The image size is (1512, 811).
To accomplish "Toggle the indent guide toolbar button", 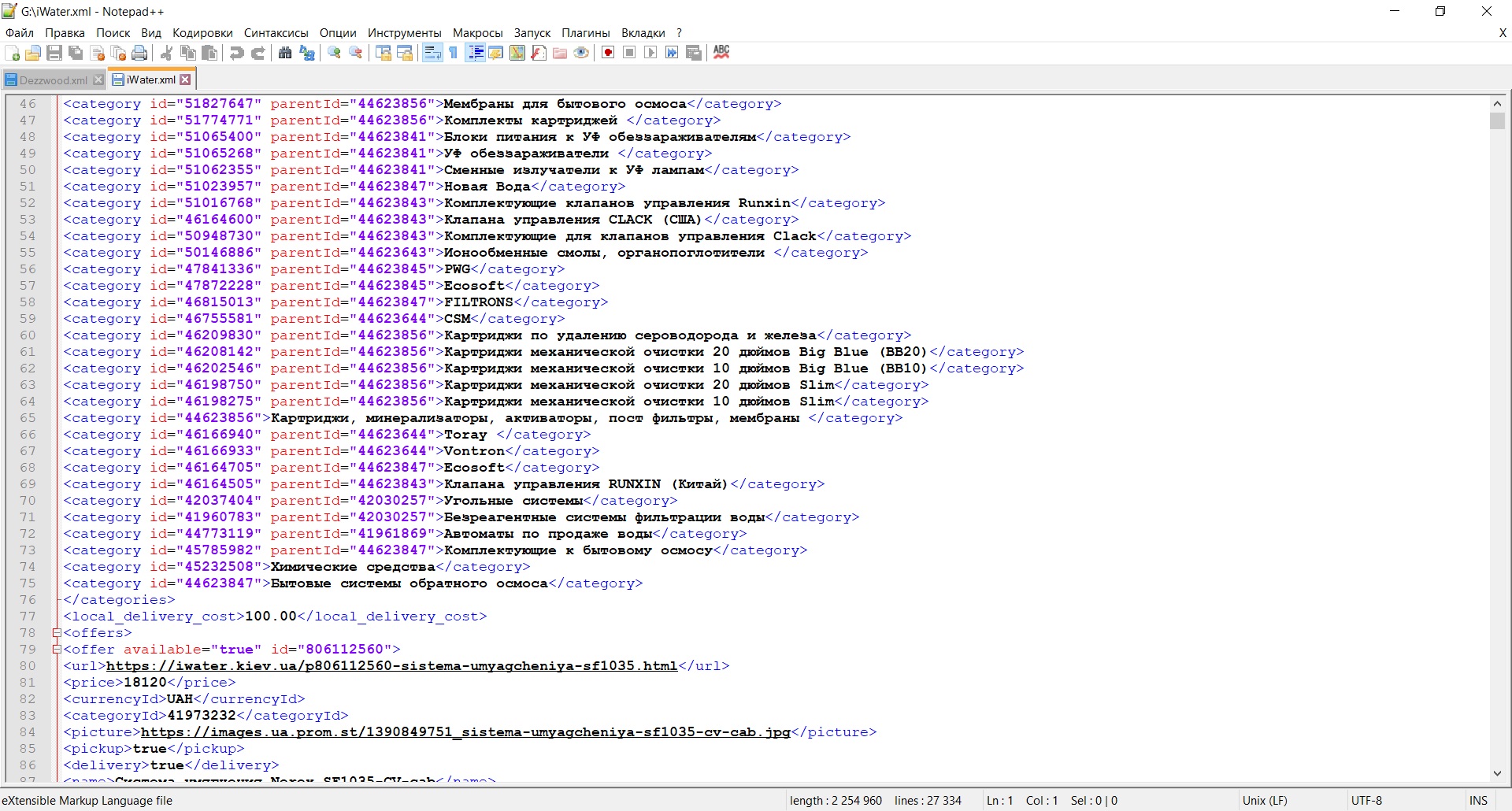I will [476, 53].
